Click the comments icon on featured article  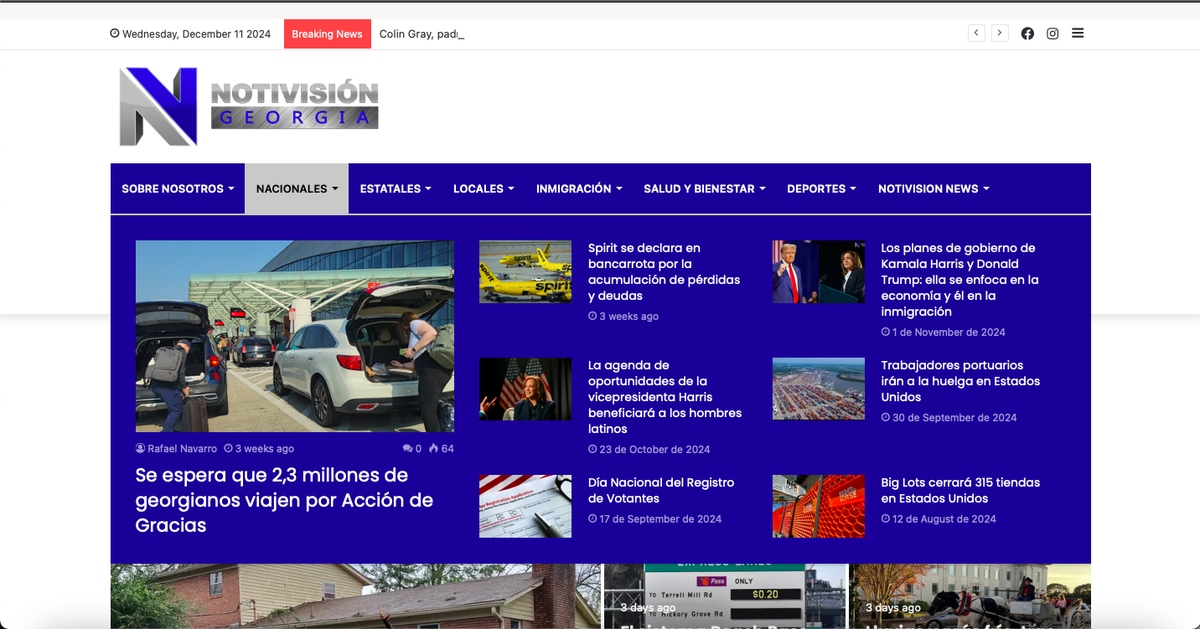click(x=408, y=449)
